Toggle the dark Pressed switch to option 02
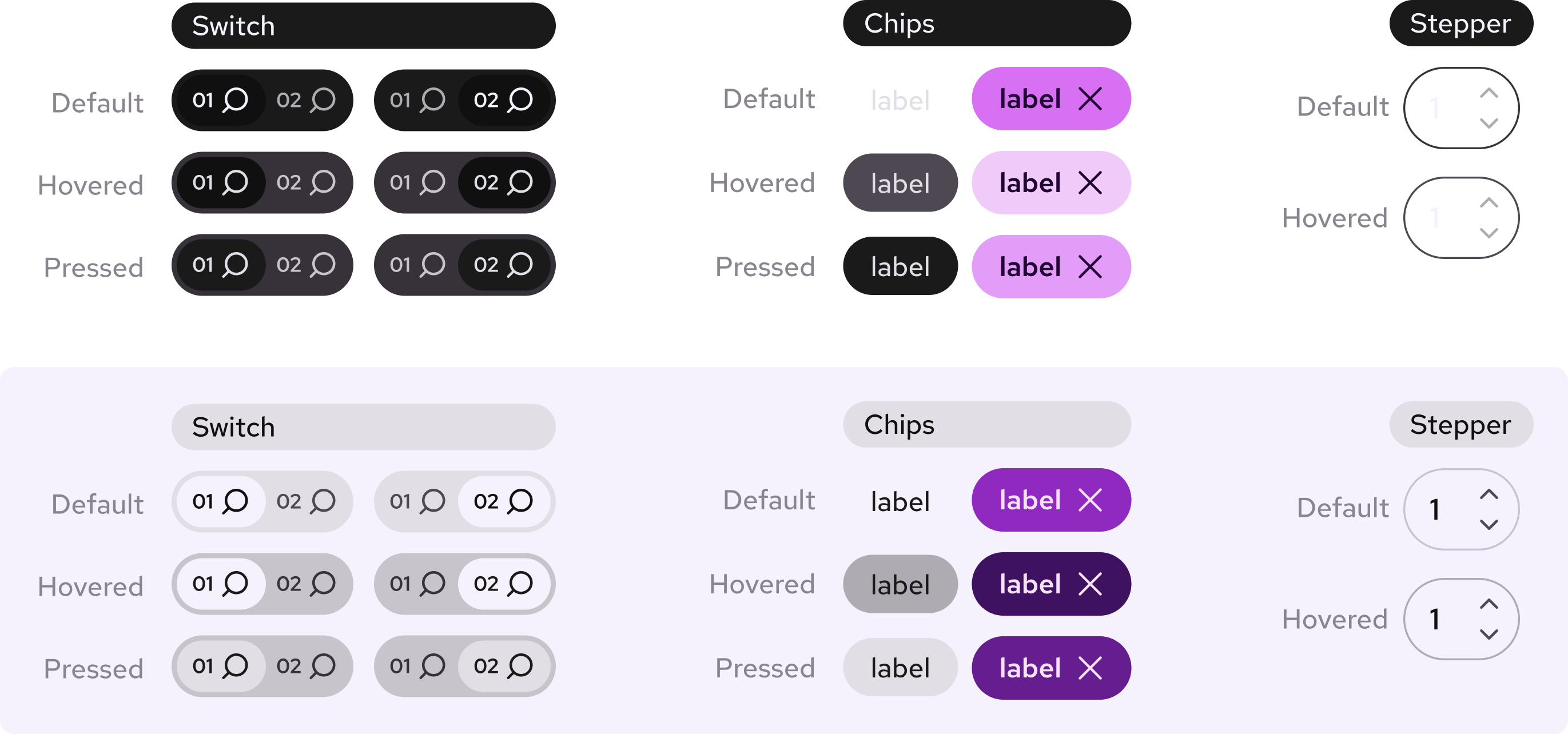This screenshot has width=1568, height=734. coord(304,265)
